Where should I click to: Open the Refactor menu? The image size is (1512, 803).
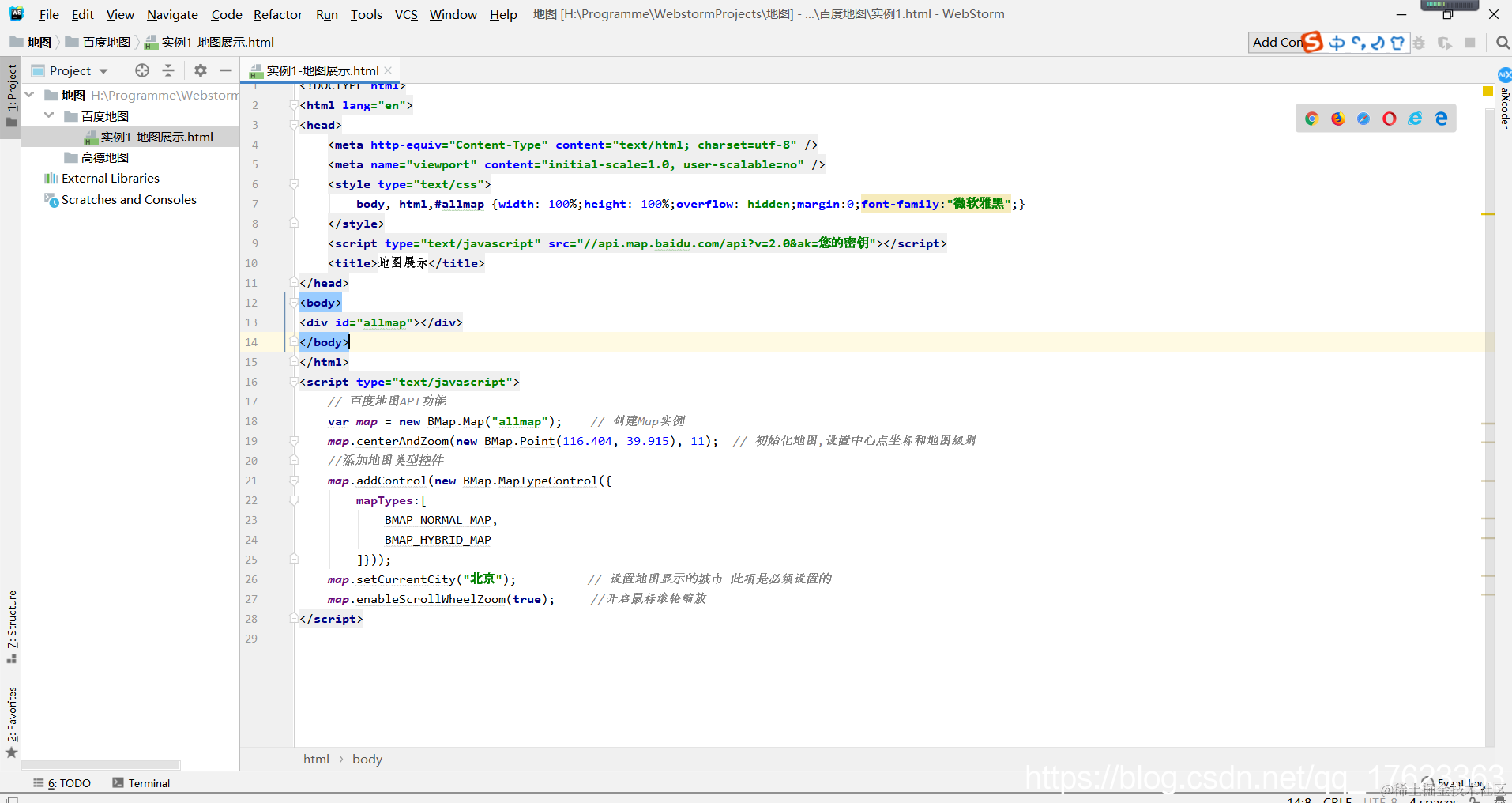click(278, 14)
